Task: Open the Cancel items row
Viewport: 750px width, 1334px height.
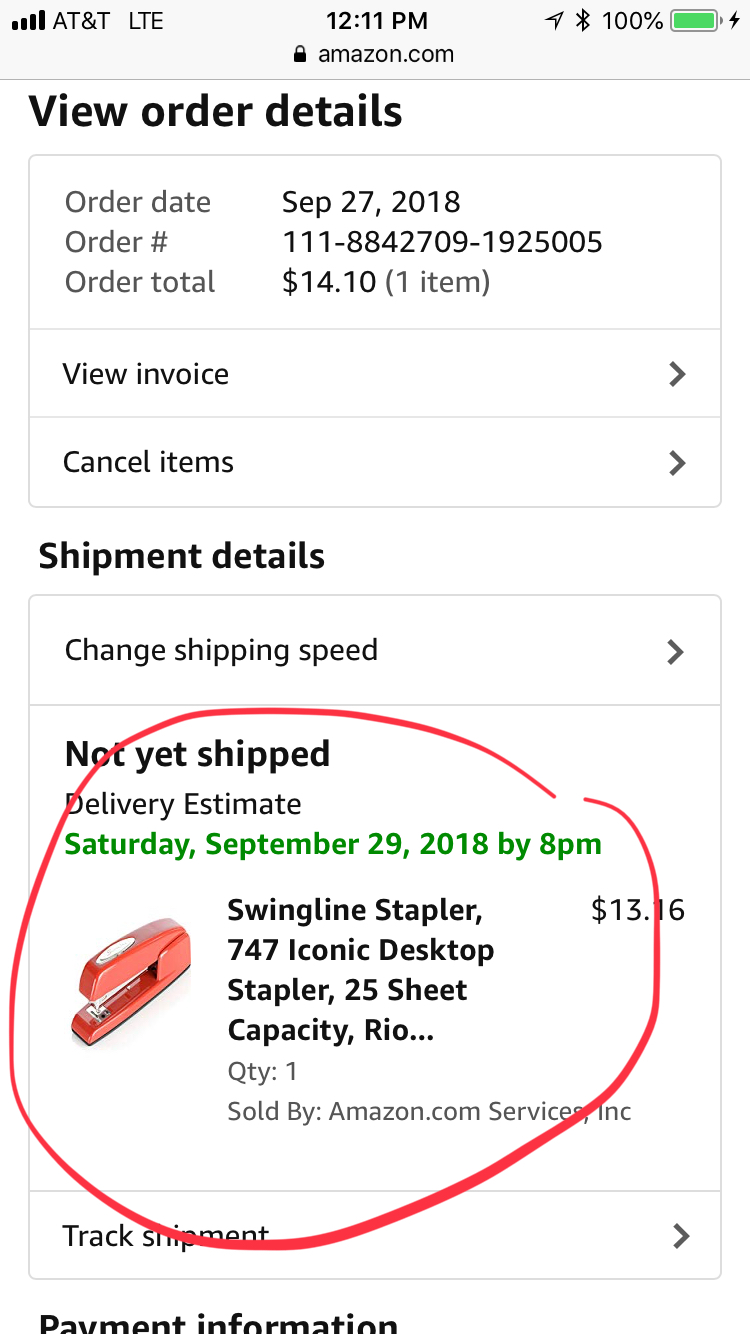Action: [148, 462]
